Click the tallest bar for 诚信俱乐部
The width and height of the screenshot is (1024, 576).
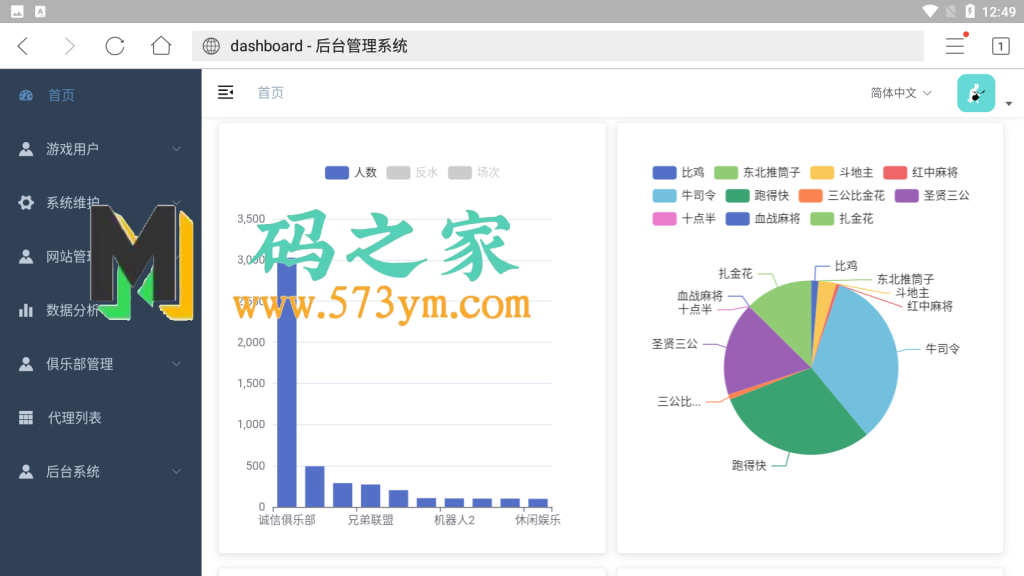[x=287, y=383]
